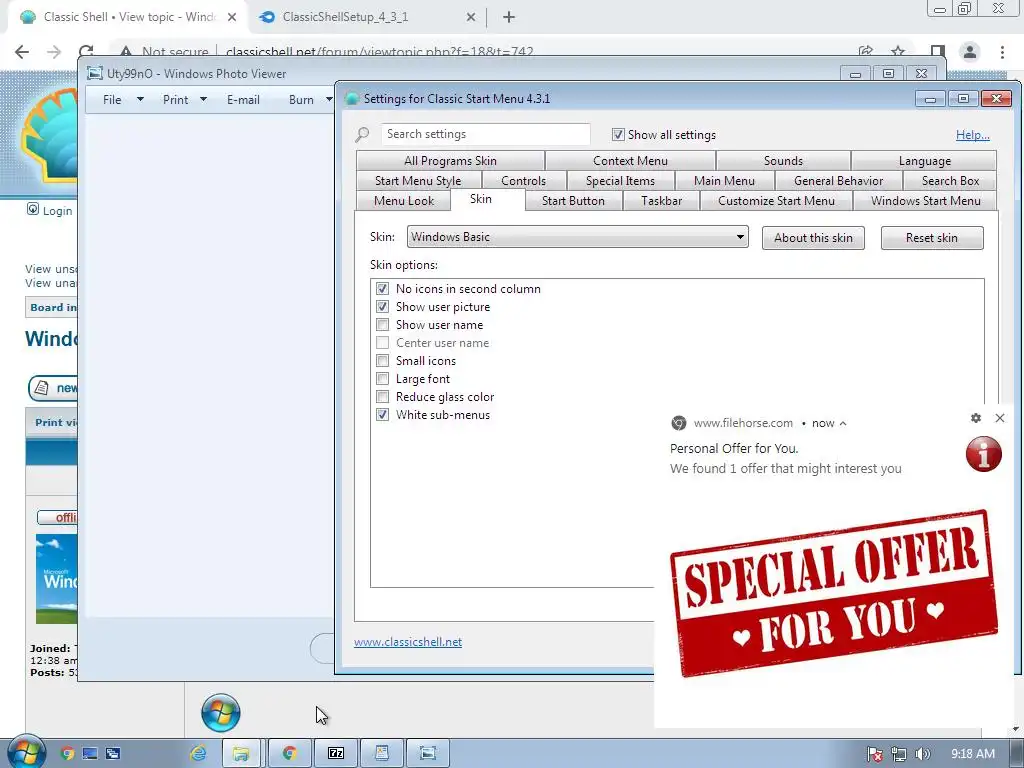Click into the Search settings field
The width and height of the screenshot is (1024, 768).
pos(485,134)
